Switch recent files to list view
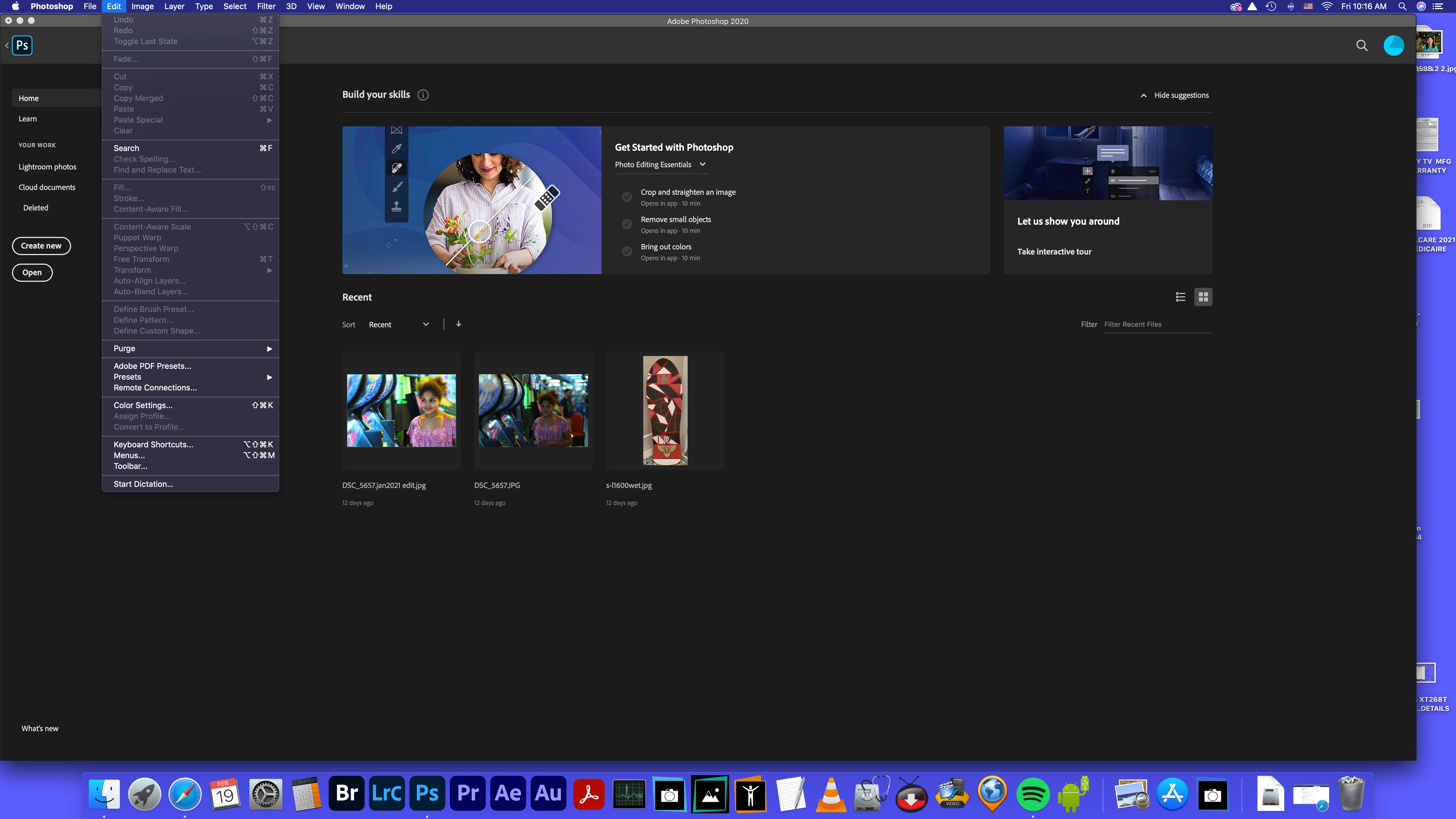Image resolution: width=1456 pixels, height=819 pixels. click(1180, 297)
